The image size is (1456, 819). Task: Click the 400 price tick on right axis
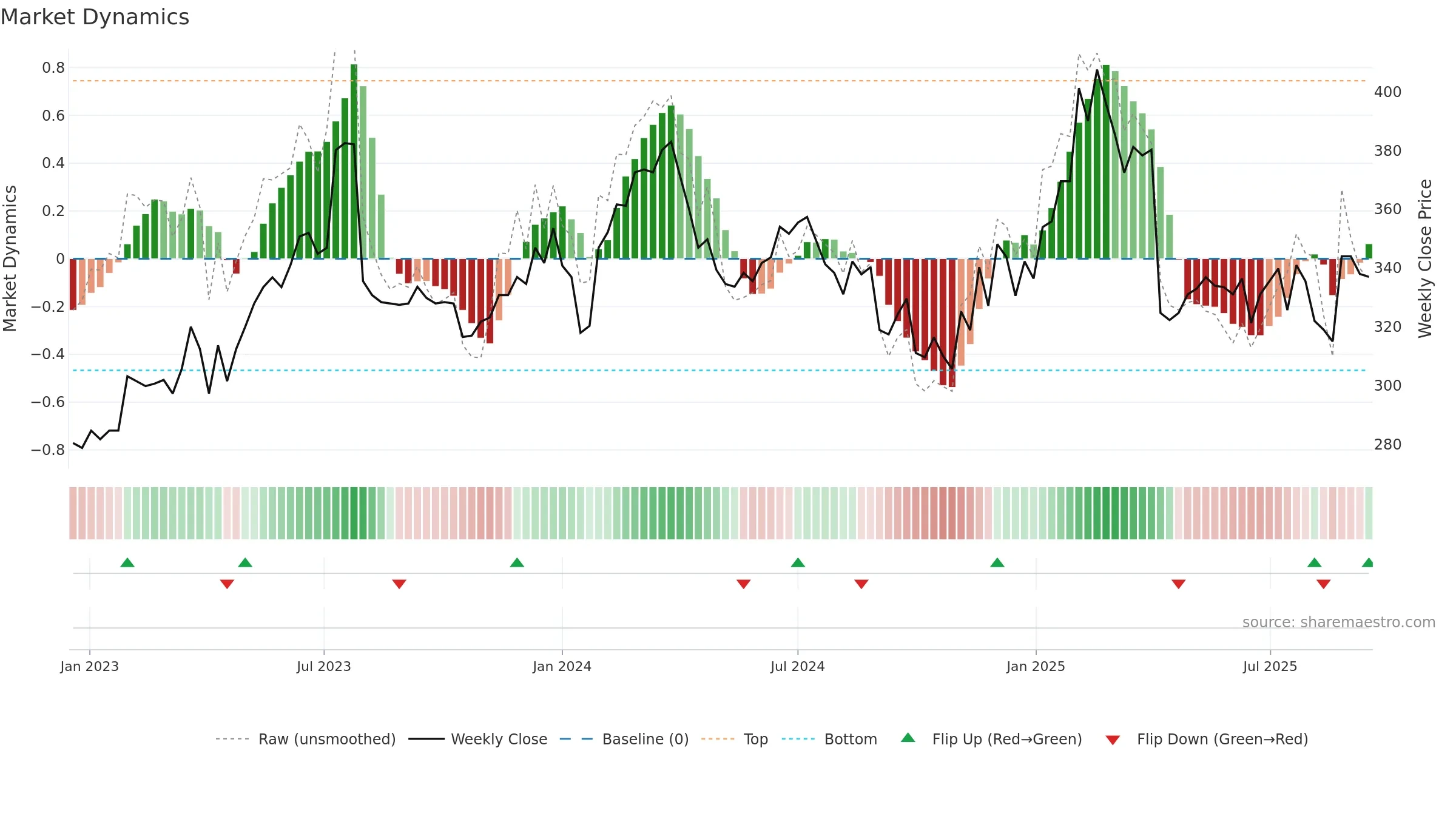[x=1388, y=92]
